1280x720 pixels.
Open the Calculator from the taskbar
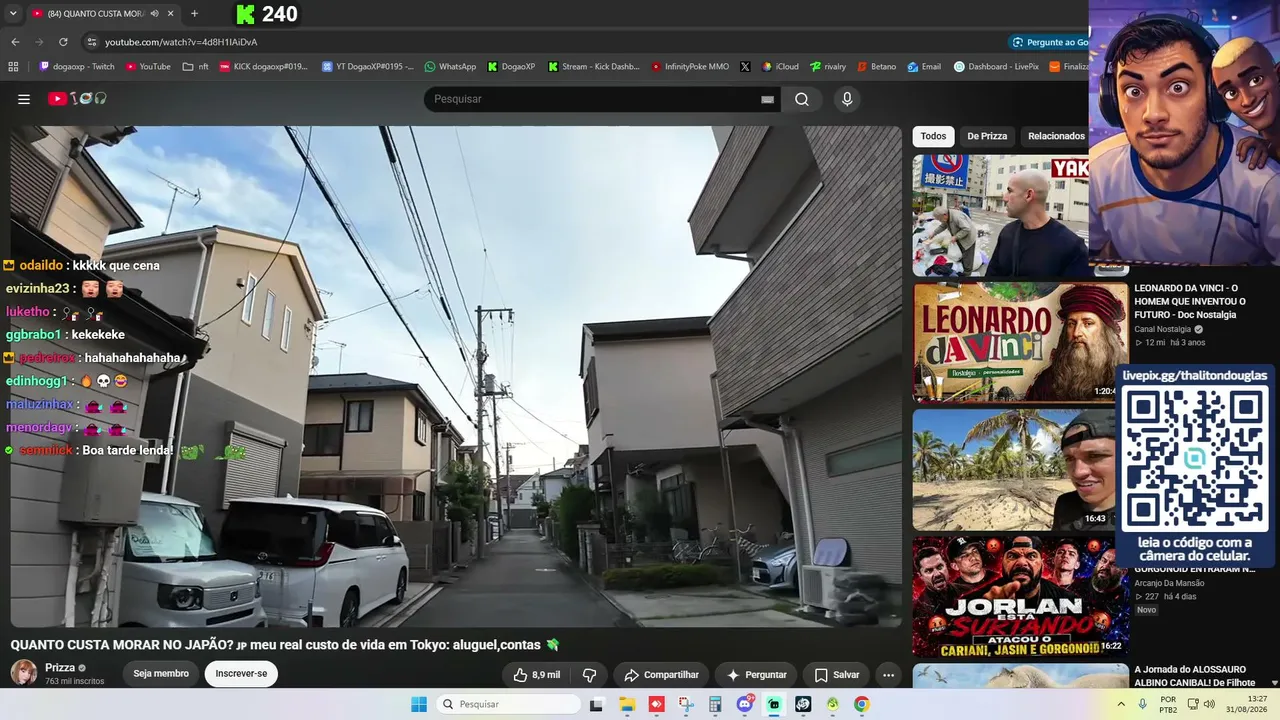click(x=715, y=704)
